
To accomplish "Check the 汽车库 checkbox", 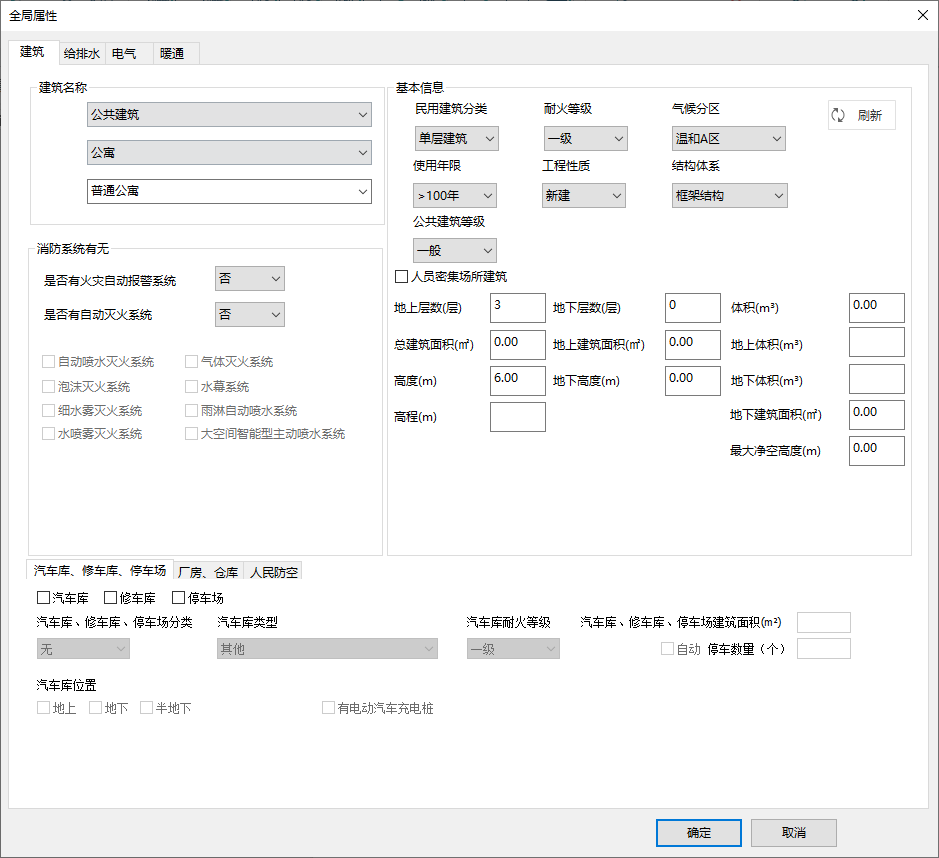I will click(x=43, y=599).
